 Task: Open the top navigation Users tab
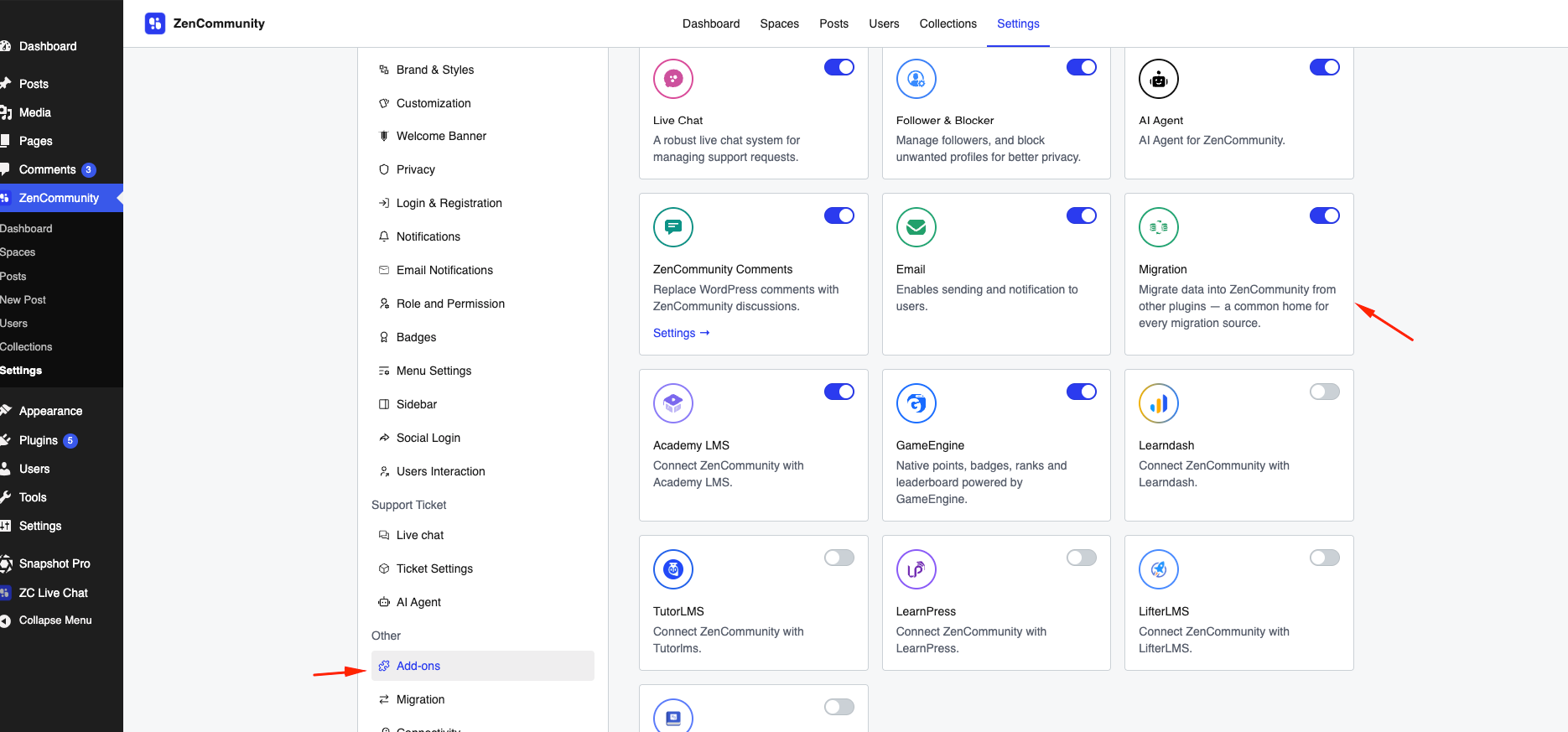884,23
